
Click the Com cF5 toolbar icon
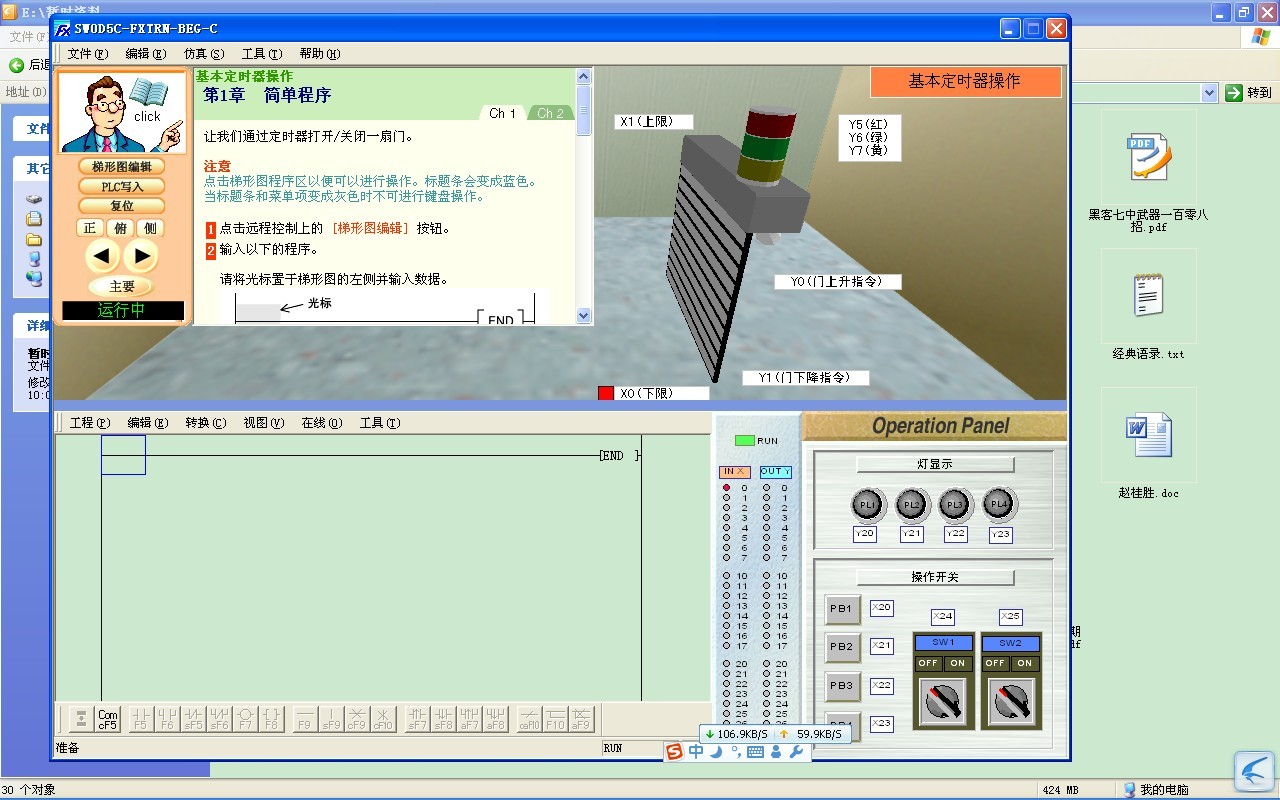(108, 719)
